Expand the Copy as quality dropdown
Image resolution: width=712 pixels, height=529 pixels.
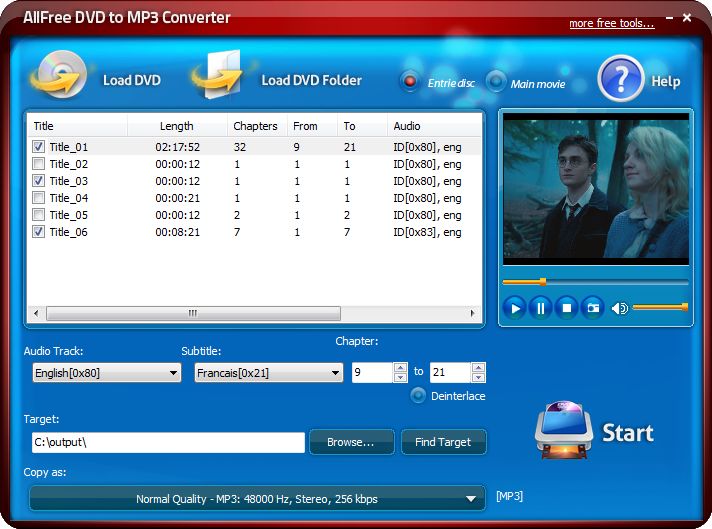[257, 499]
